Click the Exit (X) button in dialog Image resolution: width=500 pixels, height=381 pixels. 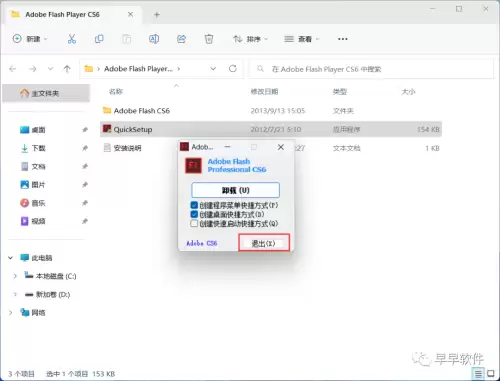pos(264,243)
